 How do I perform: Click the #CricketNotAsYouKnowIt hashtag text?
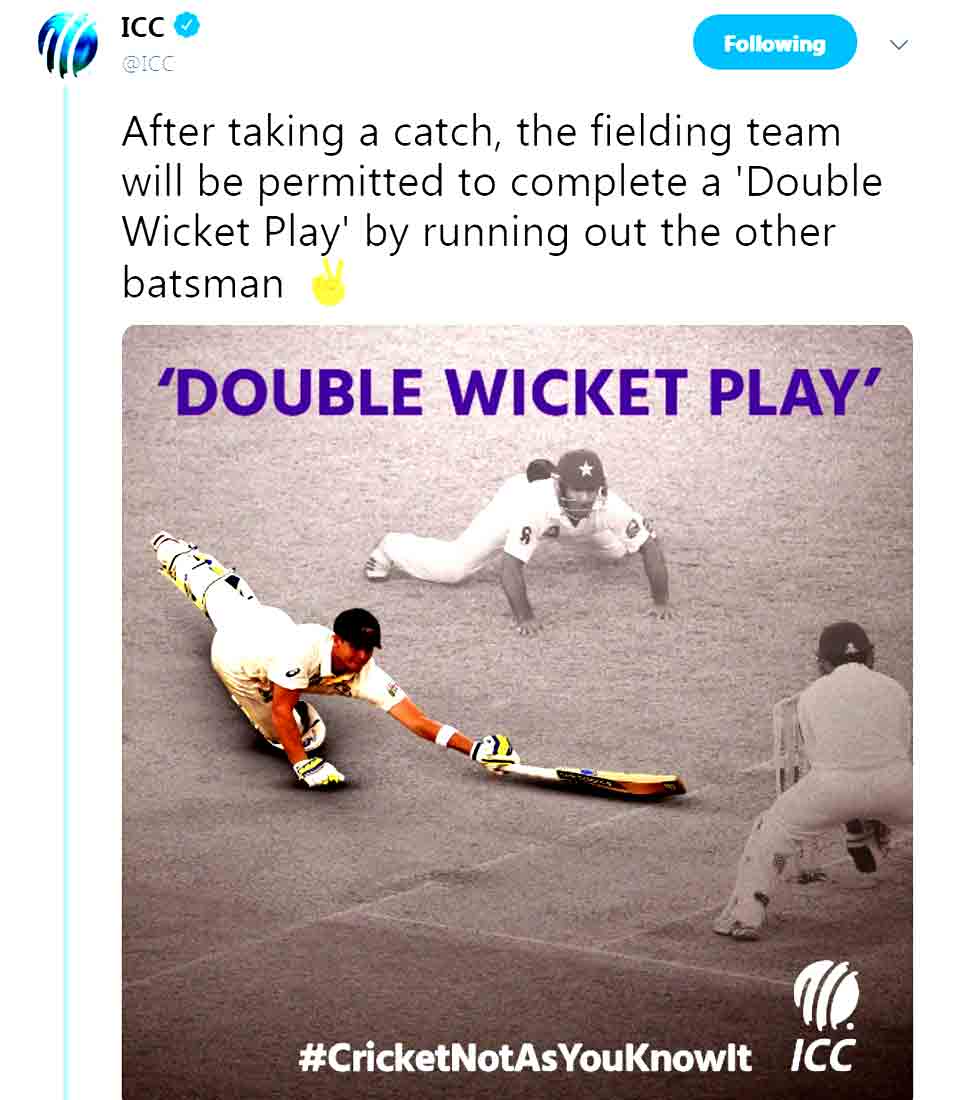(524, 1057)
